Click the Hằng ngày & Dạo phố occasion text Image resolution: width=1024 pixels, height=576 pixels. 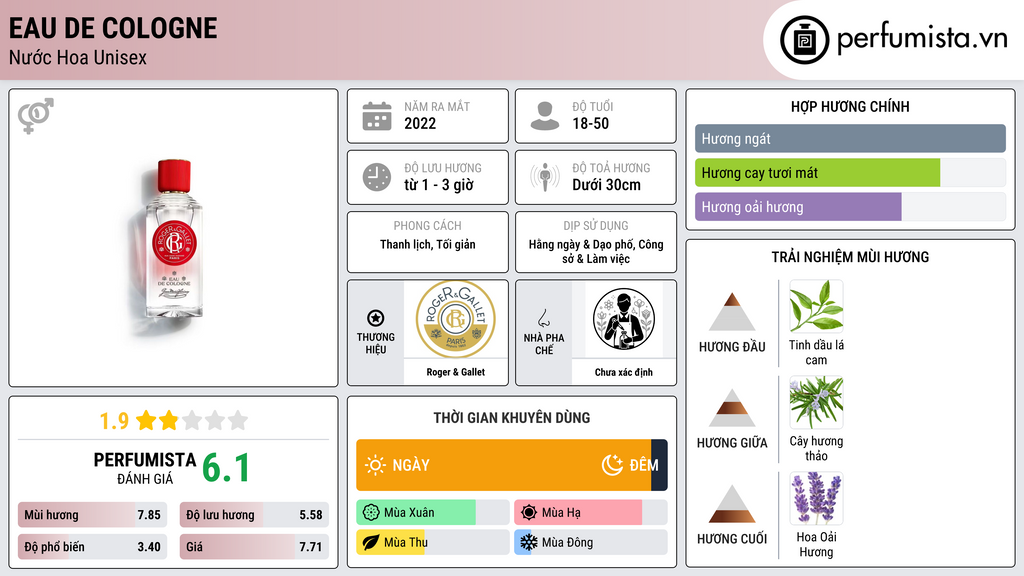[596, 251]
